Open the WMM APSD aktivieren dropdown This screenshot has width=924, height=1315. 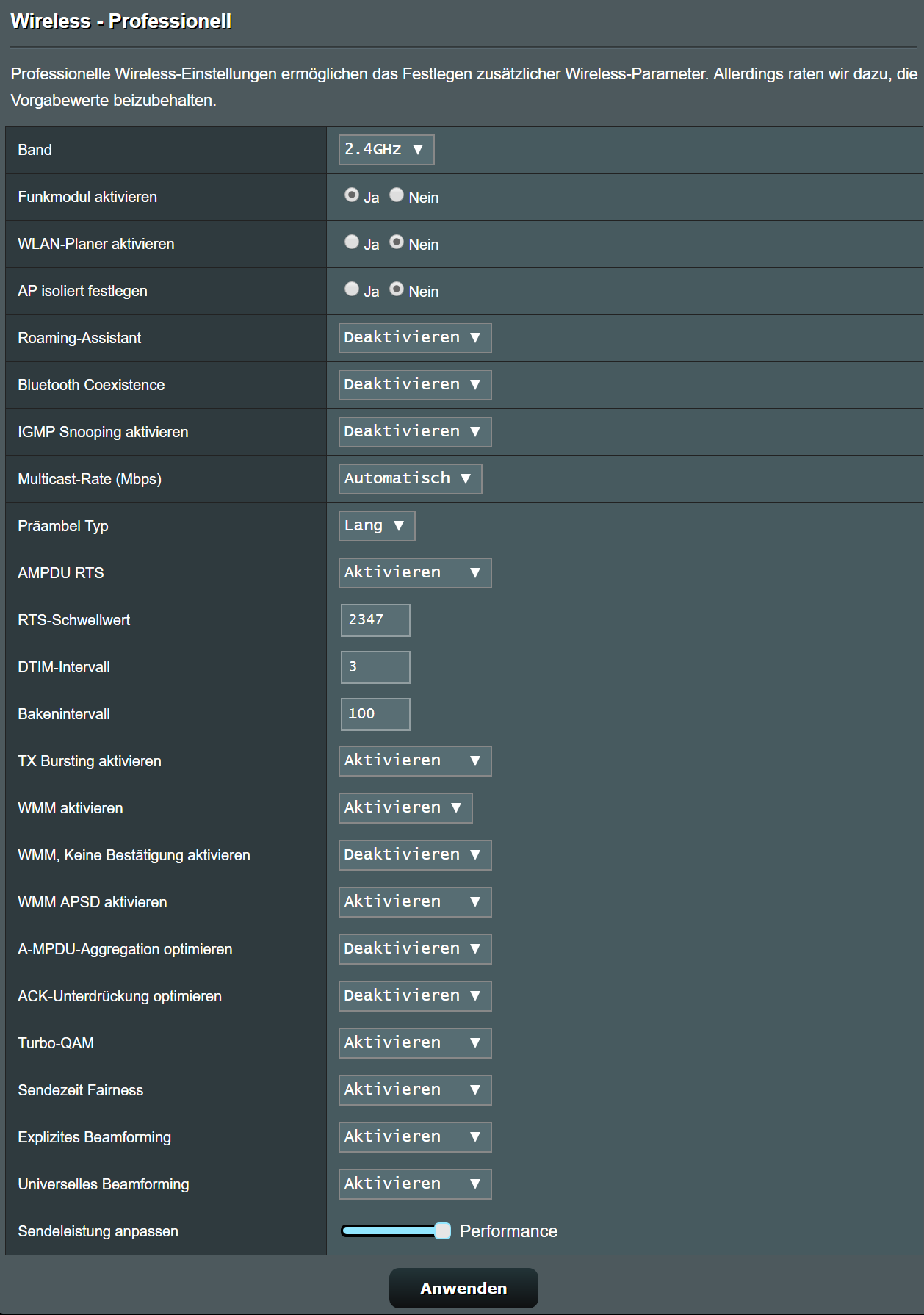[x=414, y=902]
